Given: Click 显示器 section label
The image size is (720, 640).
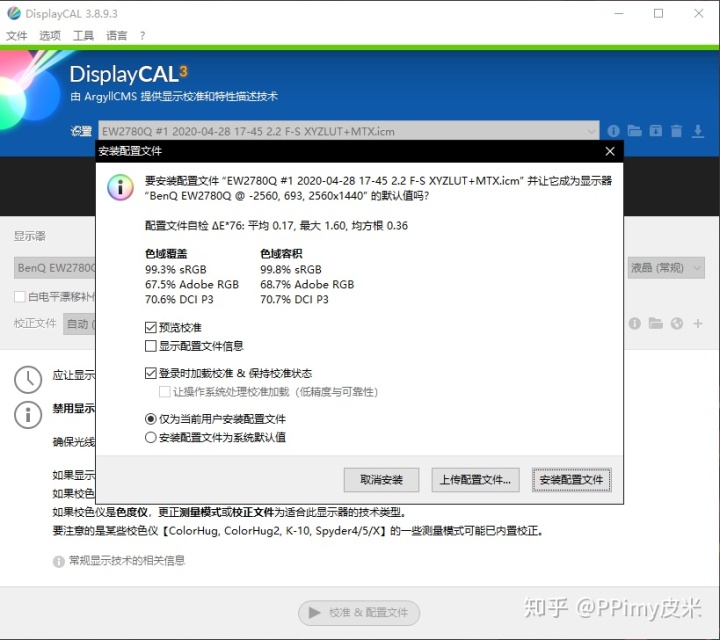Looking at the screenshot, I should coord(30,236).
